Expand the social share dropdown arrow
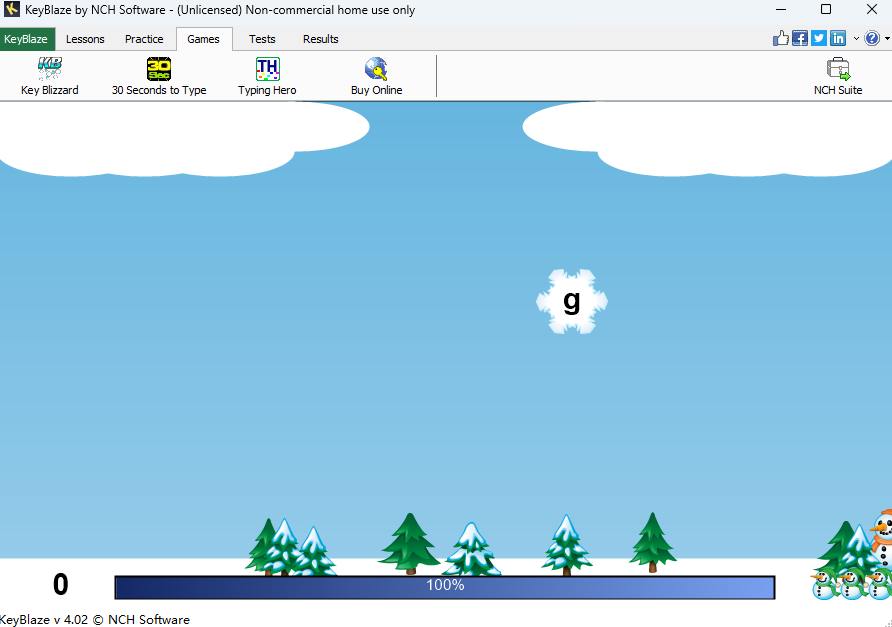This screenshot has height=627, width=892. 856,39
